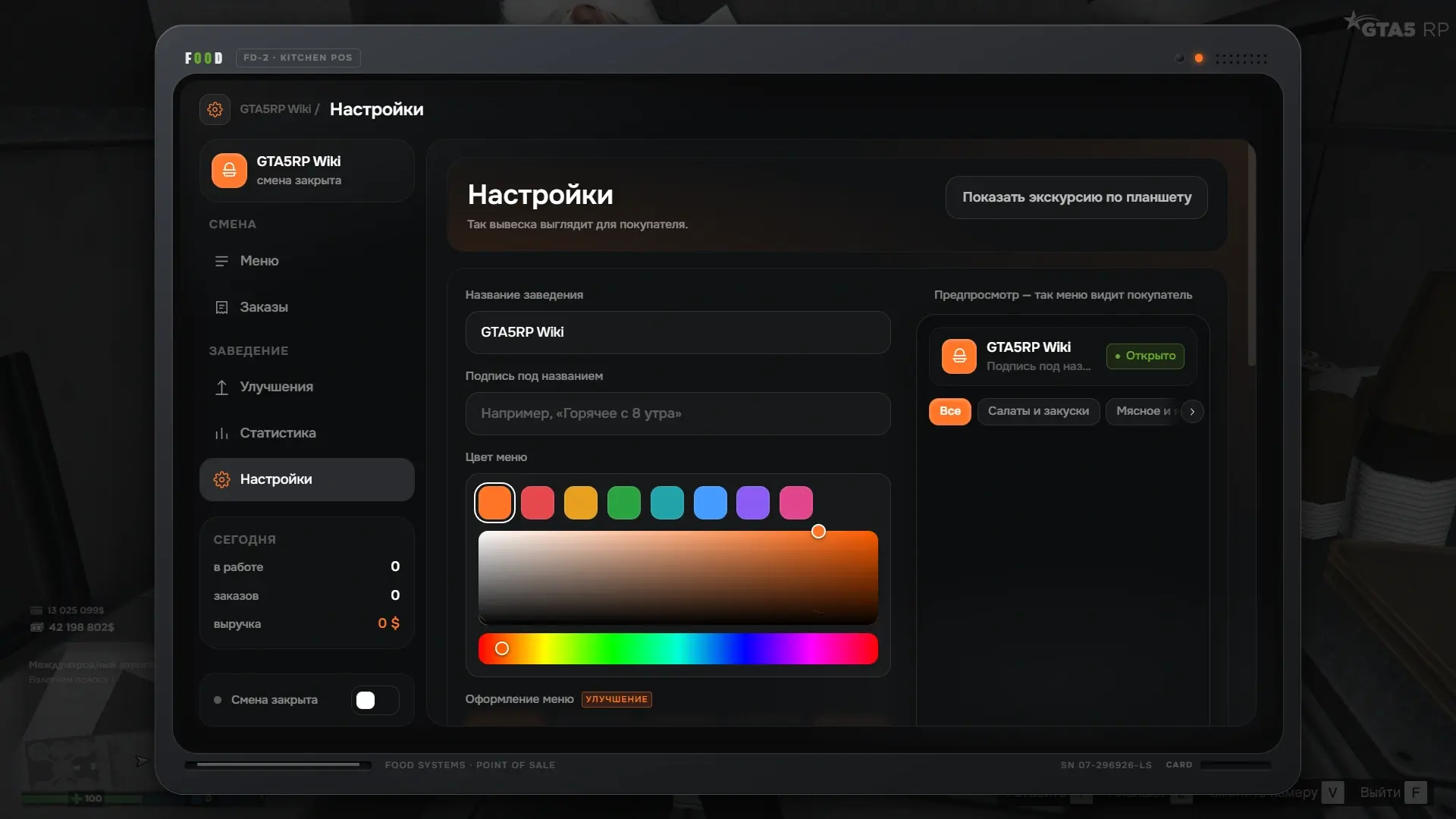The image size is (1456, 819).
Task: Choose the teal menu color swatch
Action: [x=667, y=503]
